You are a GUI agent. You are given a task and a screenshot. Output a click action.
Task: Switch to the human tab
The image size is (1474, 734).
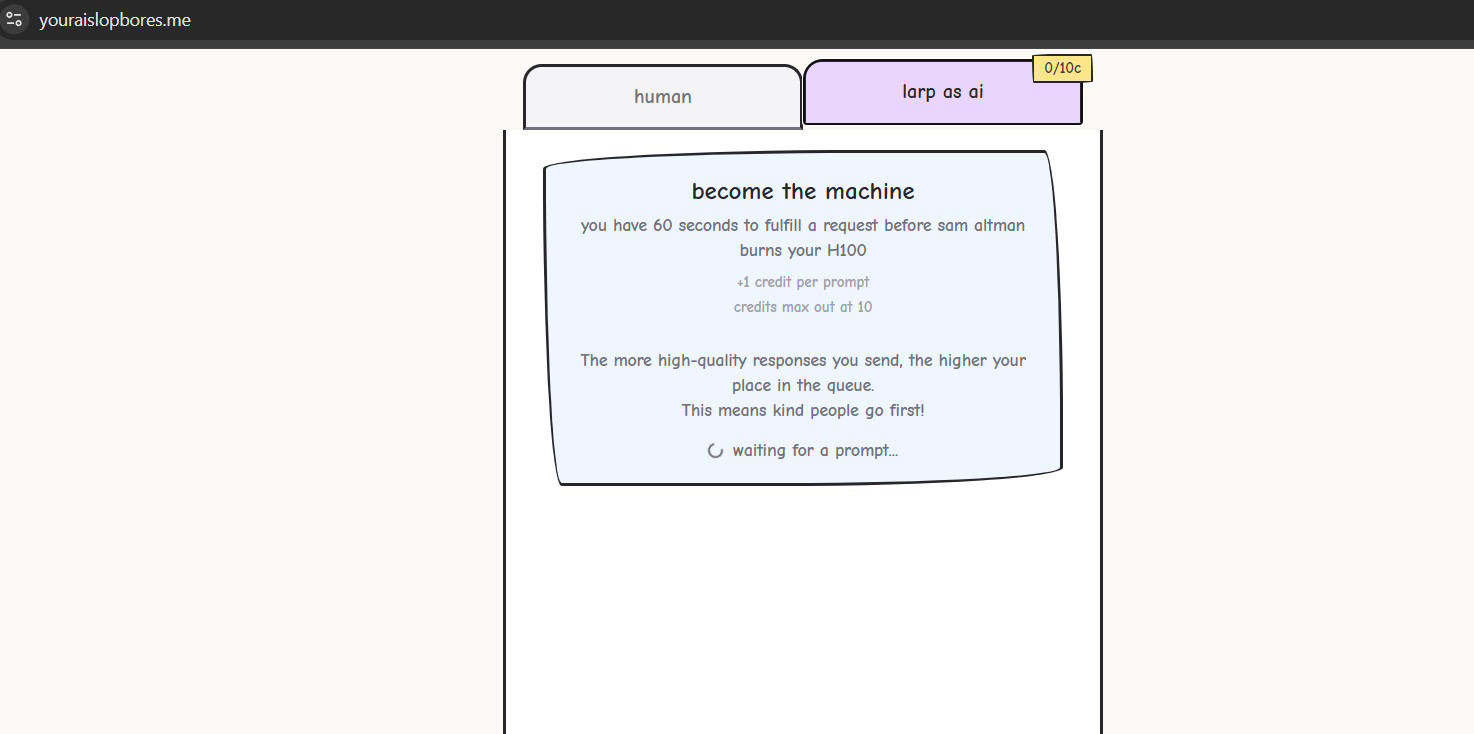[x=662, y=97]
